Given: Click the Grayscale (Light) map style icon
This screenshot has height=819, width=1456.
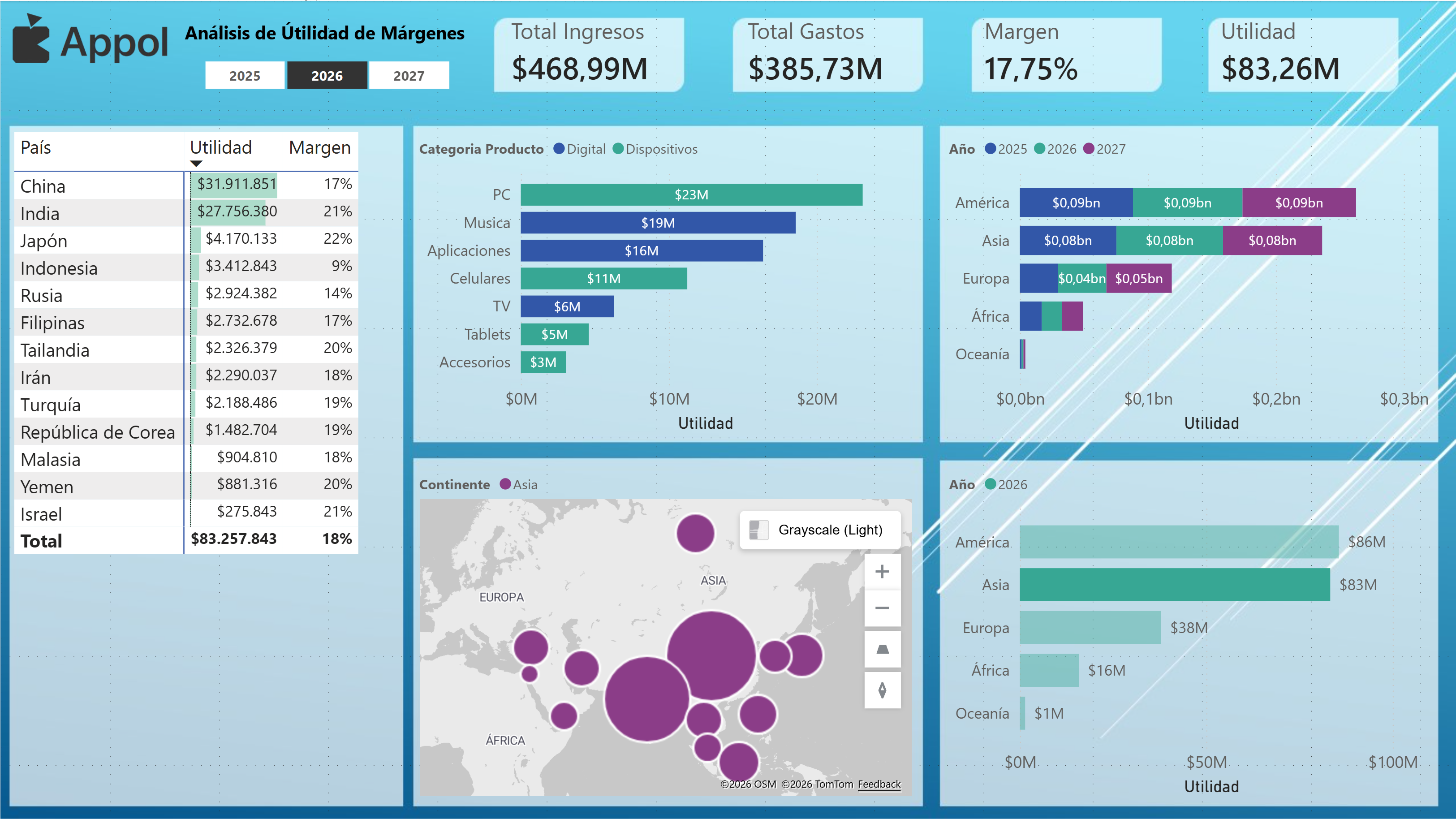Looking at the screenshot, I should click(758, 530).
